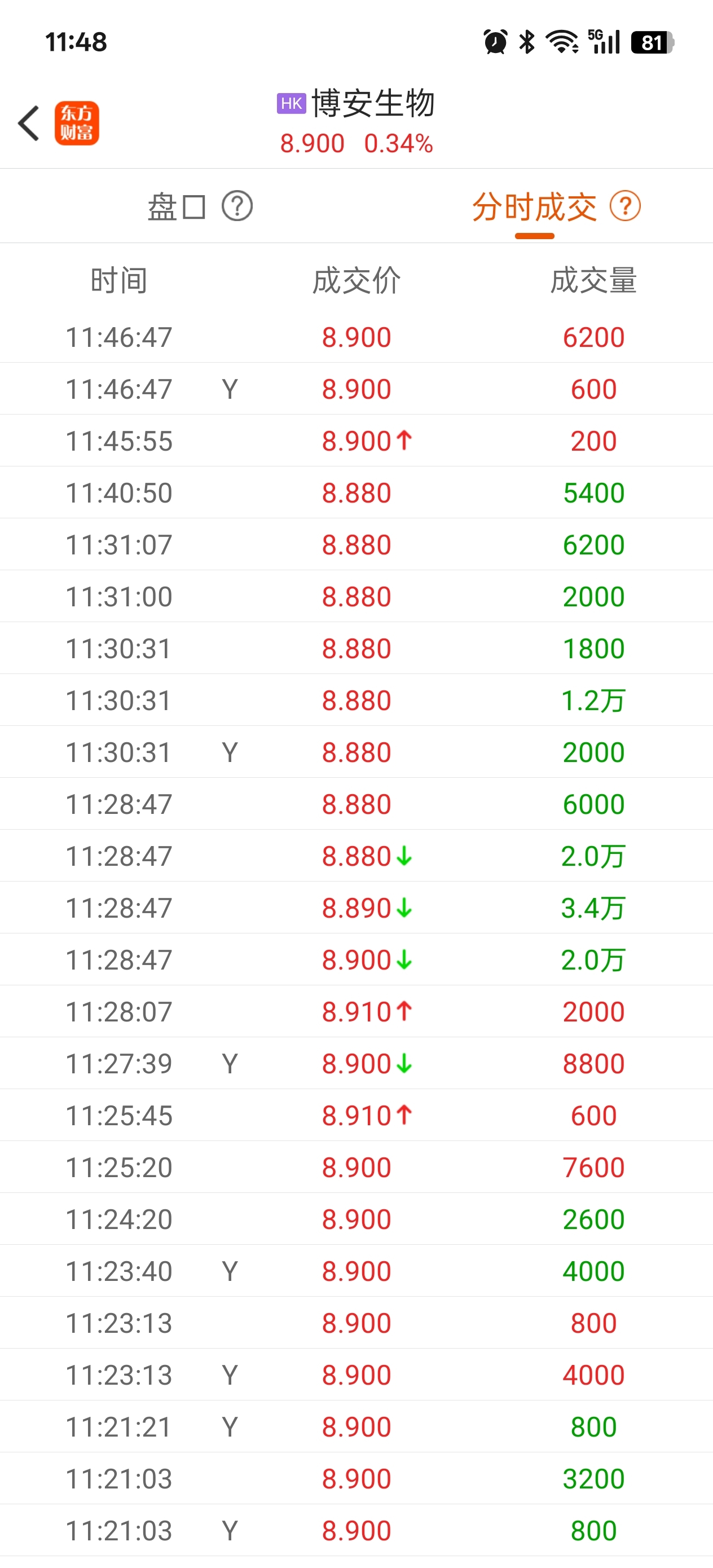Tap the back arrow icon
Image resolution: width=713 pixels, height=1568 pixels.
(x=29, y=124)
